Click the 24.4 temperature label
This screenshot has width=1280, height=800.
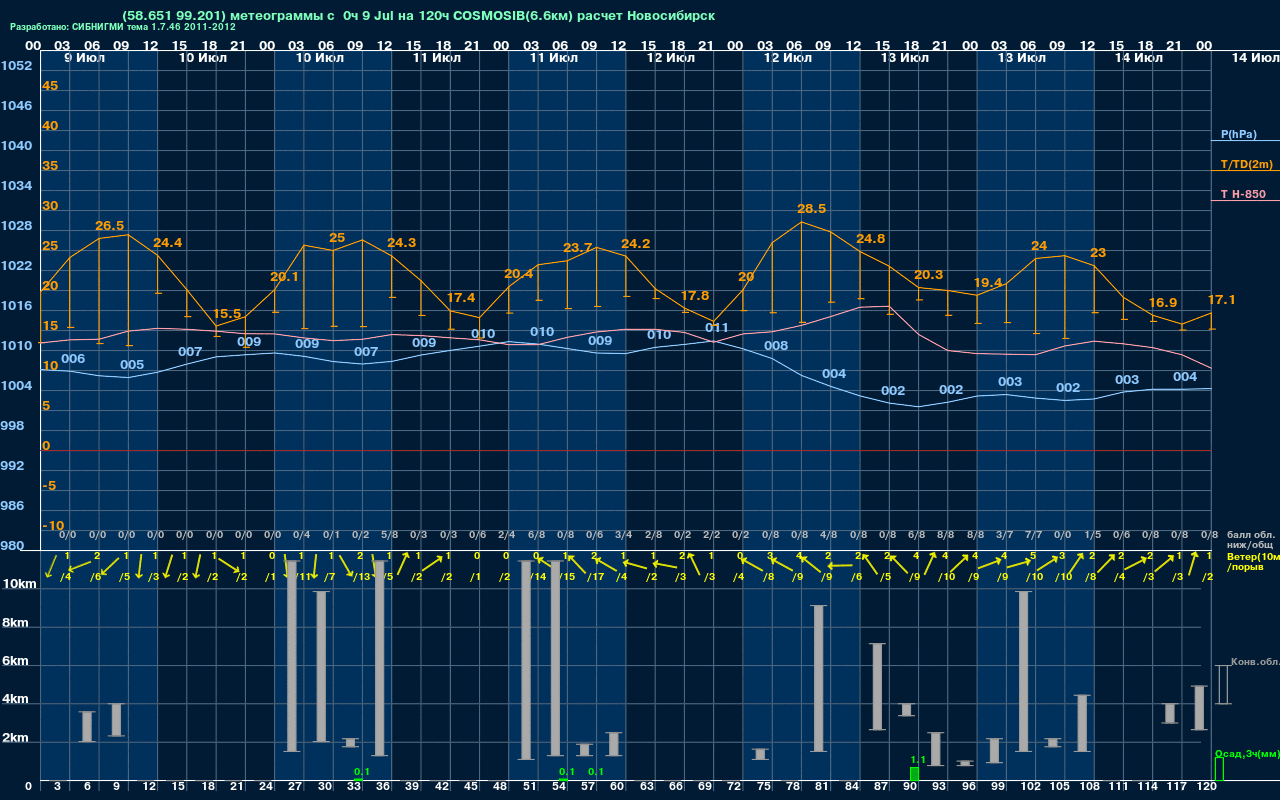168,243
